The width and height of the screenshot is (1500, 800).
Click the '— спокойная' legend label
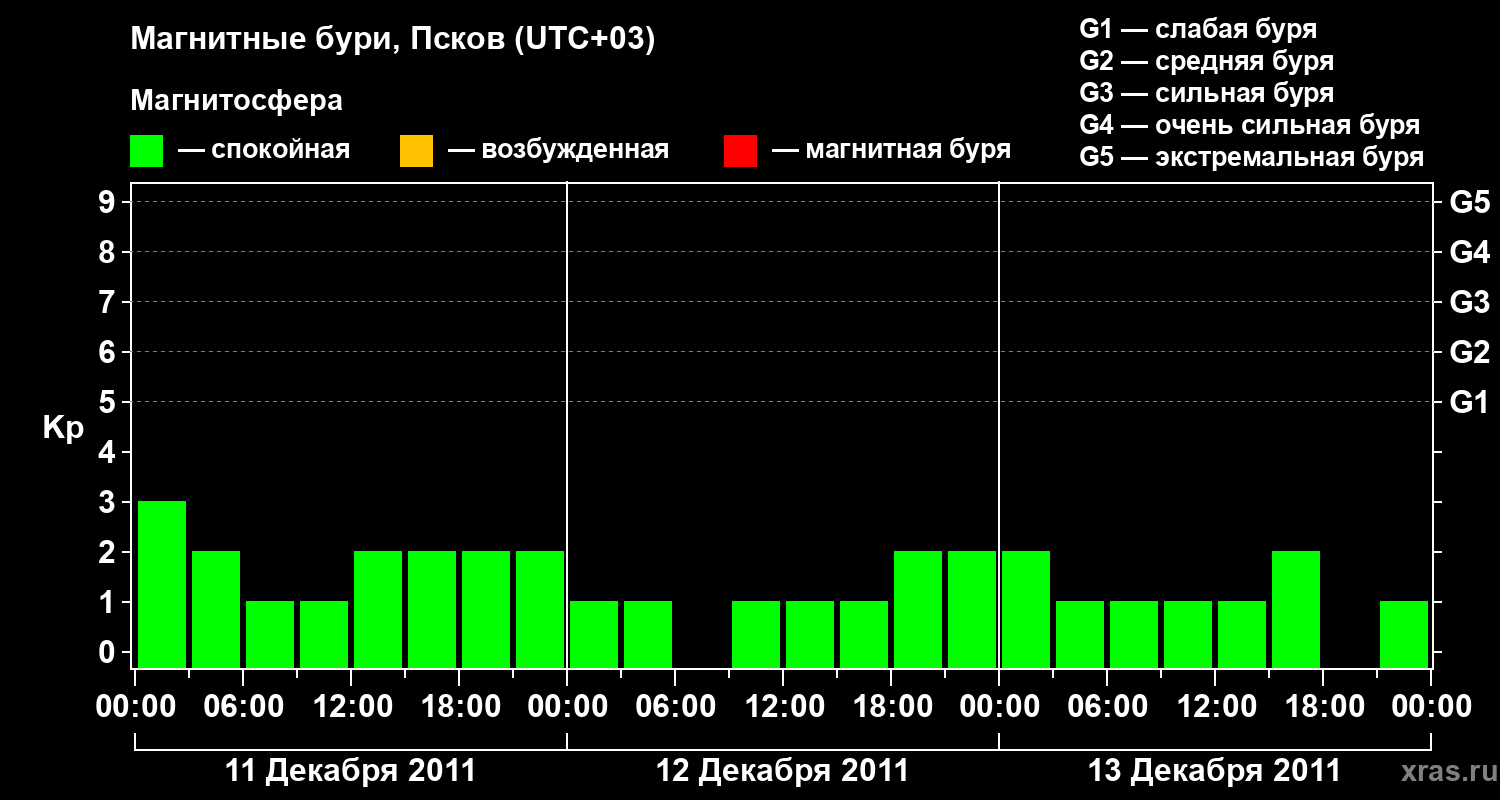(264, 150)
